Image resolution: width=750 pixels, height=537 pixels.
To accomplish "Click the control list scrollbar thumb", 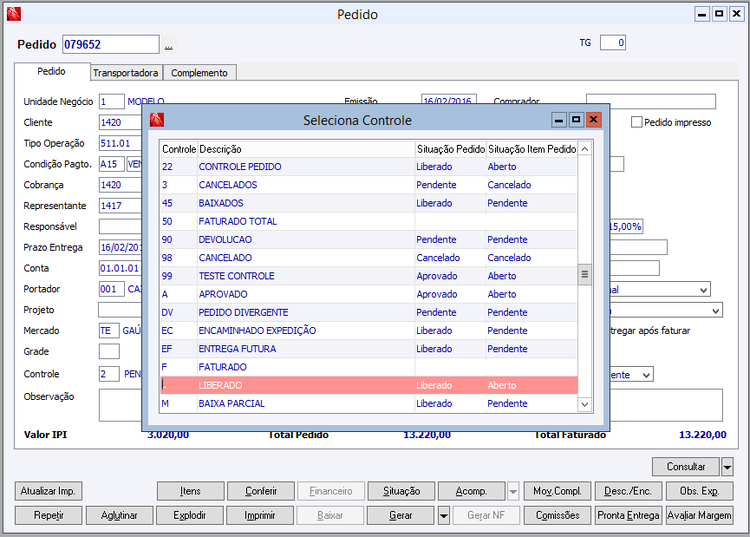I will (585, 274).
